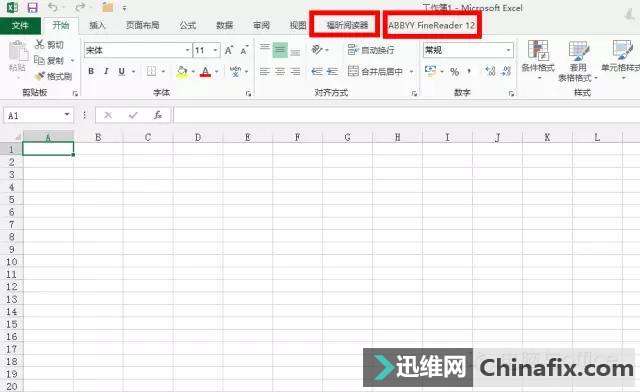Click the insert function fx icon
This screenshot has height=392, width=640.
coord(158,116)
